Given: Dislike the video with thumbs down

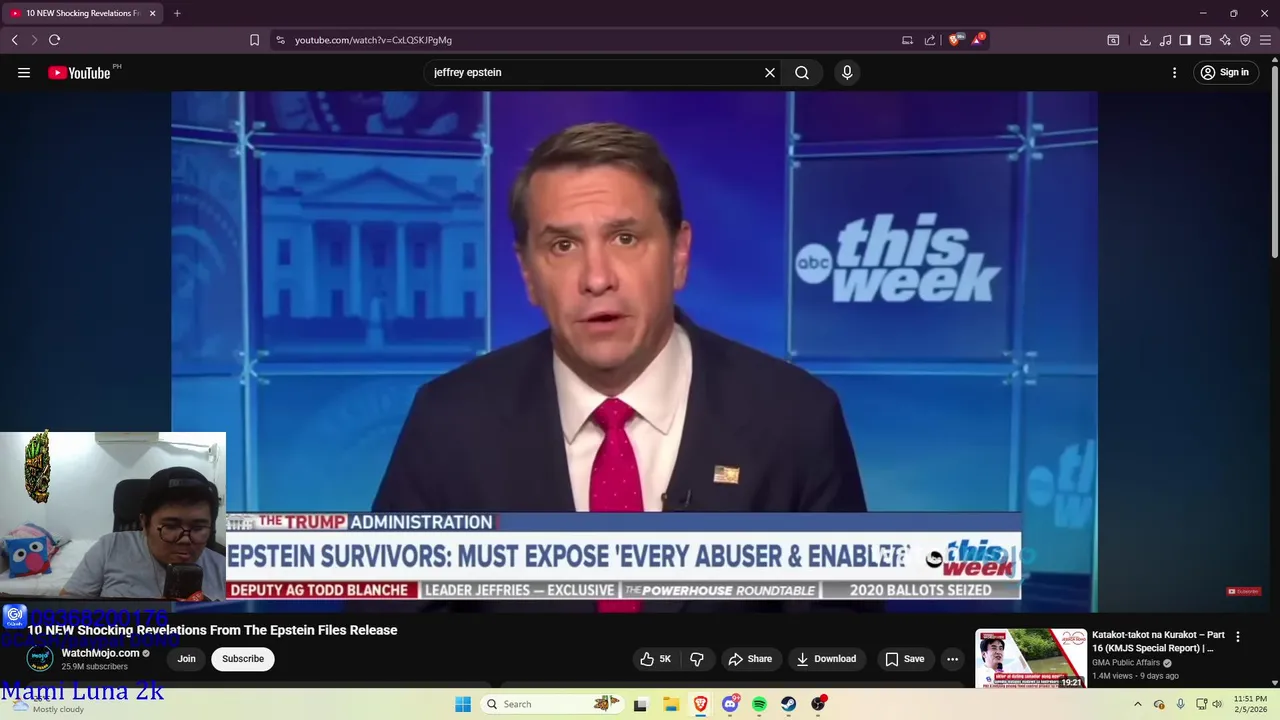Looking at the screenshot, I should (x=697, y=659).
